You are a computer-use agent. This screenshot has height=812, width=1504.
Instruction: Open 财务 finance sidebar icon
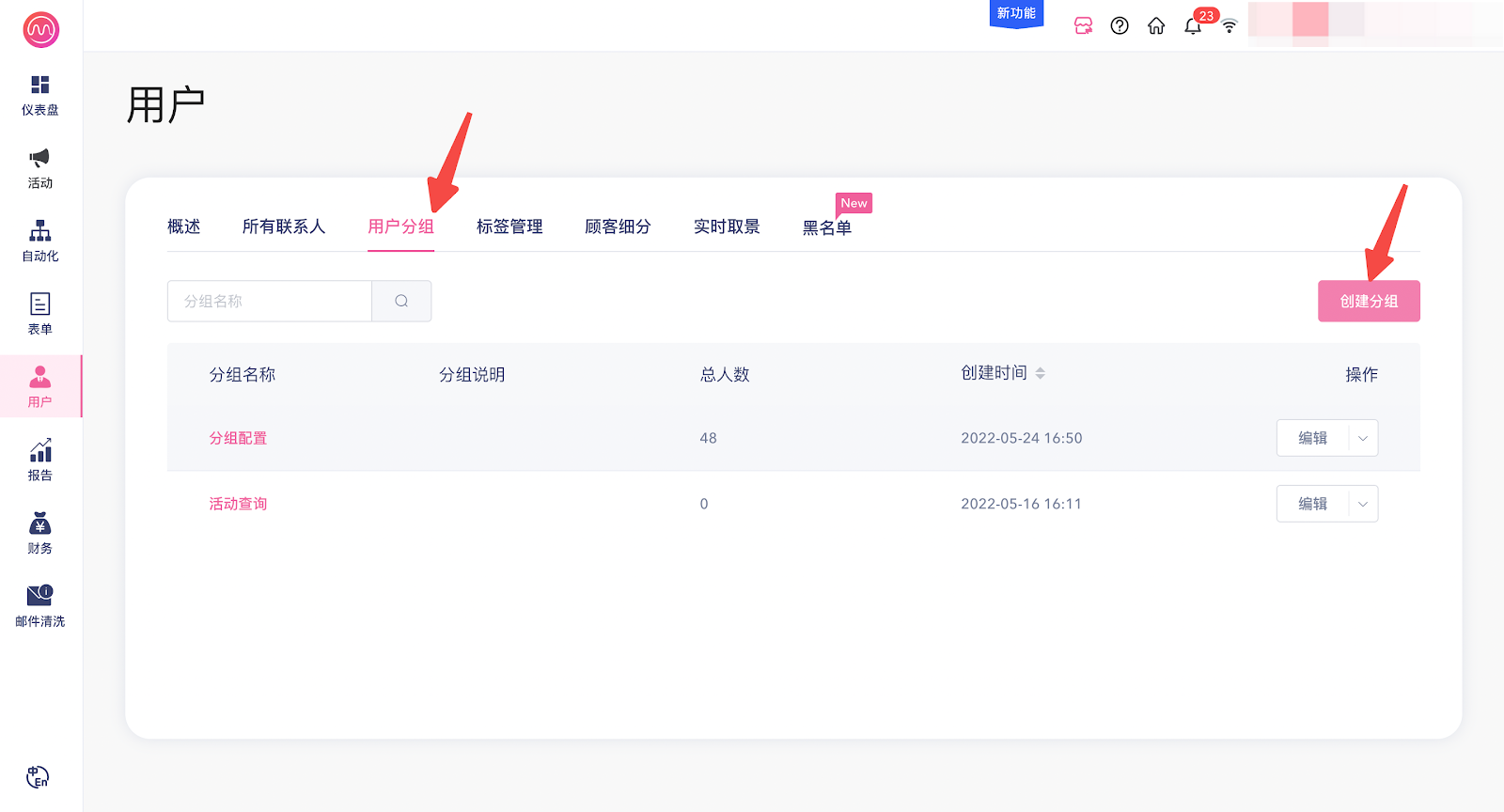coord(39,533)
